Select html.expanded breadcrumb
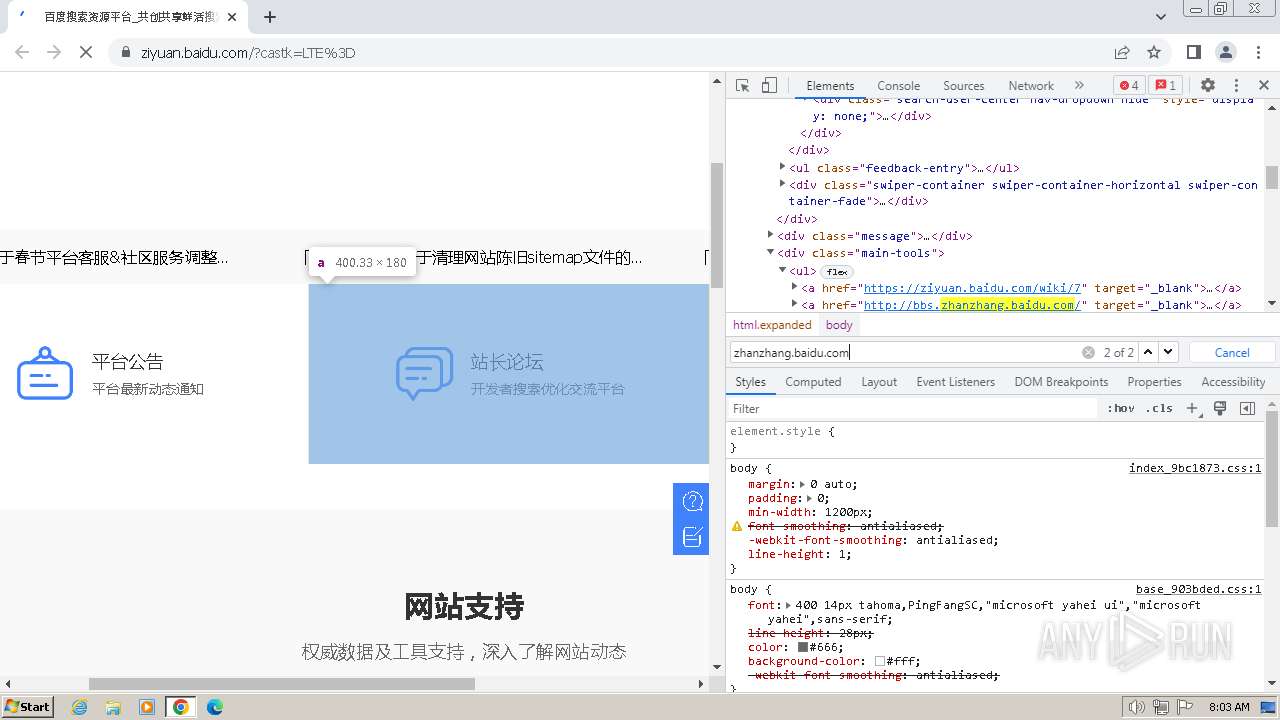The width and height of the screenshot is (1280, 720). (772, 325)
